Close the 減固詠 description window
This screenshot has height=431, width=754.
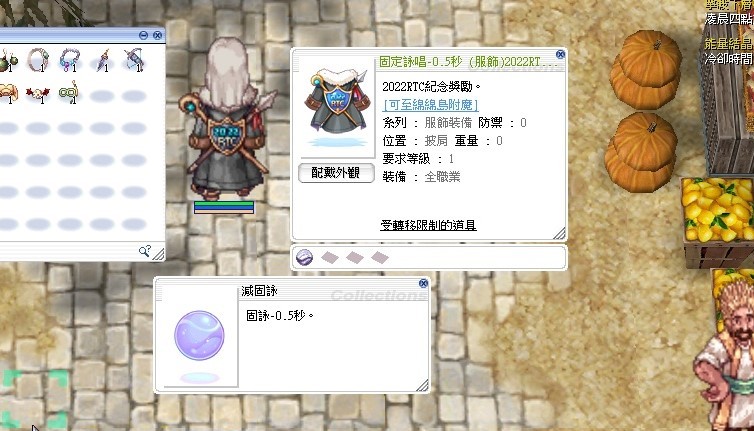[423, 283]
